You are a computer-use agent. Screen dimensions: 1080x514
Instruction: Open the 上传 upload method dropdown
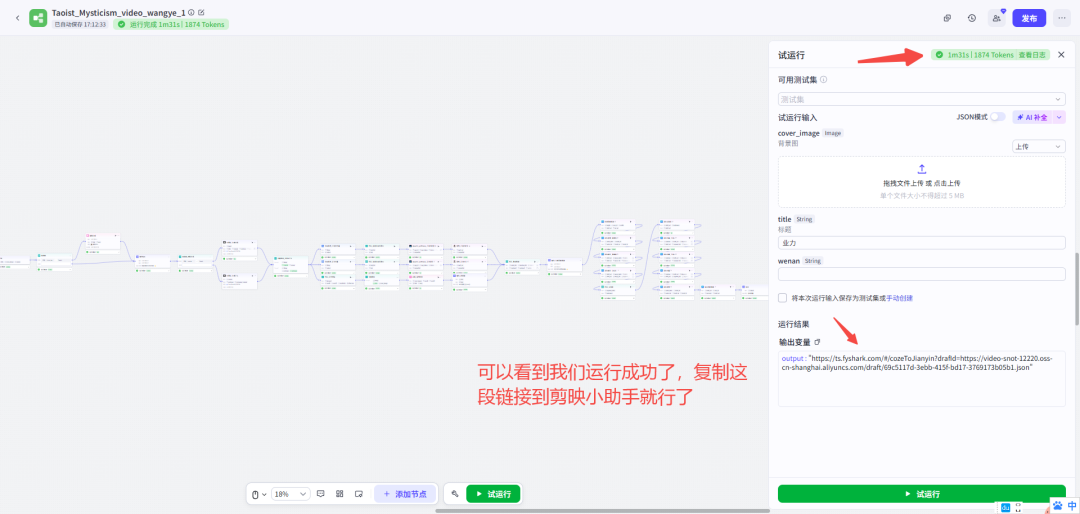(x=1039, y=146)
